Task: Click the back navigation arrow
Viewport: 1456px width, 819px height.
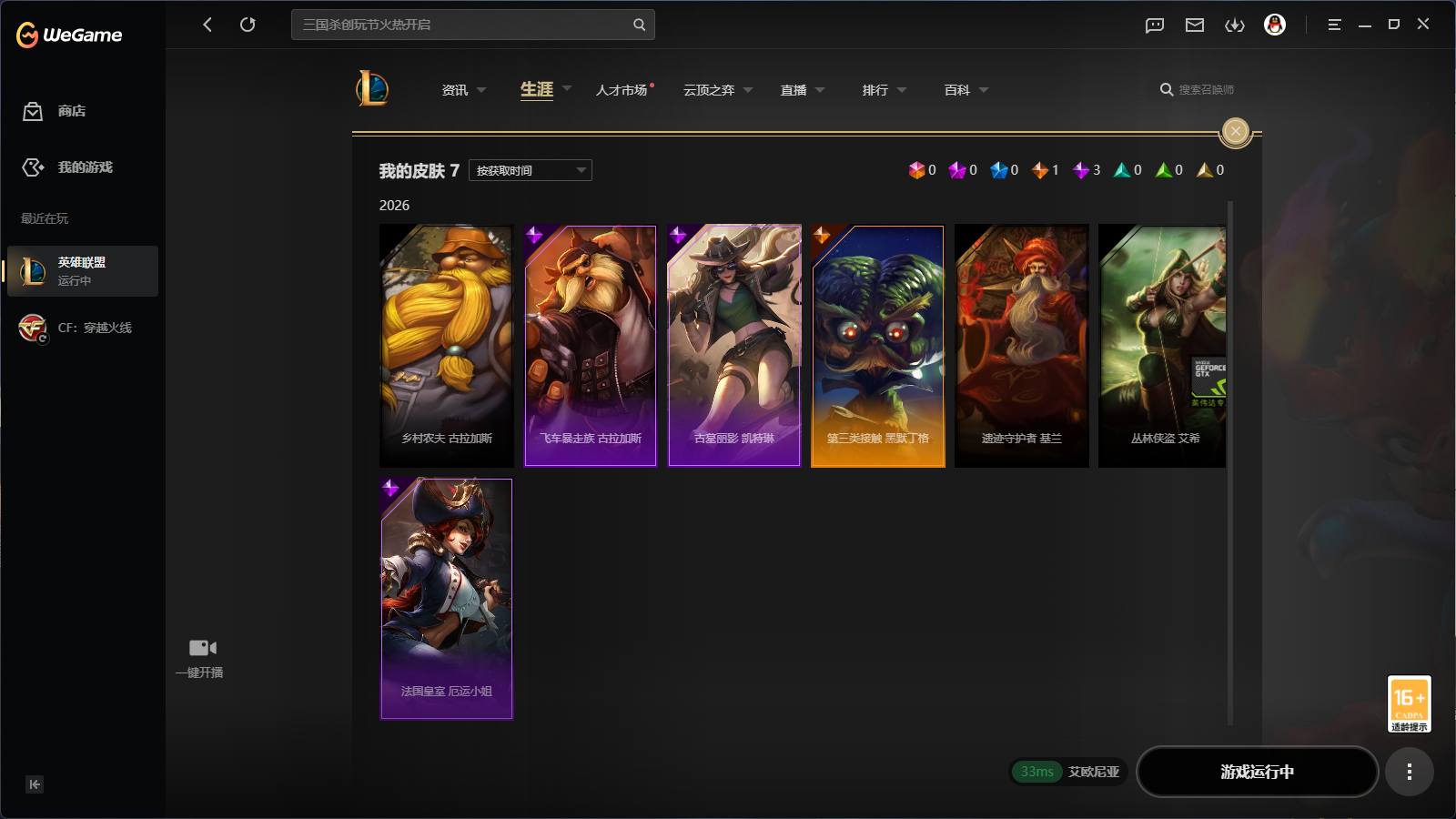Action: [207, 25]
